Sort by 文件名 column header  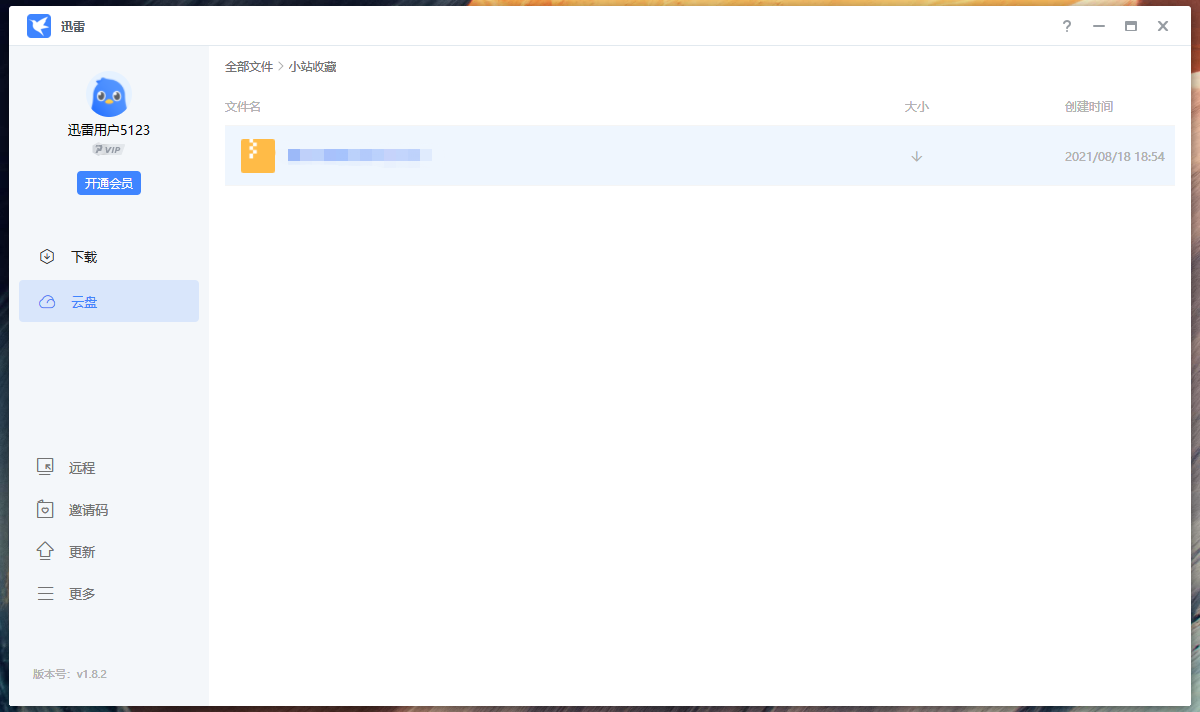243,107
